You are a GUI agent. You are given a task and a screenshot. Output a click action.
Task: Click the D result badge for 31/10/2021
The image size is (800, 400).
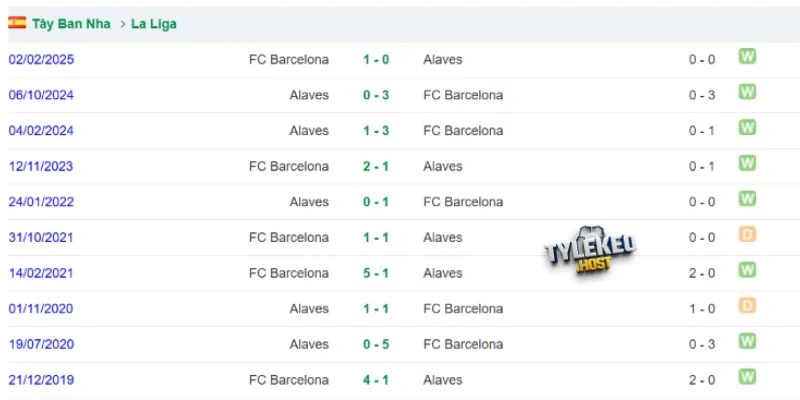tap(747, 234)
